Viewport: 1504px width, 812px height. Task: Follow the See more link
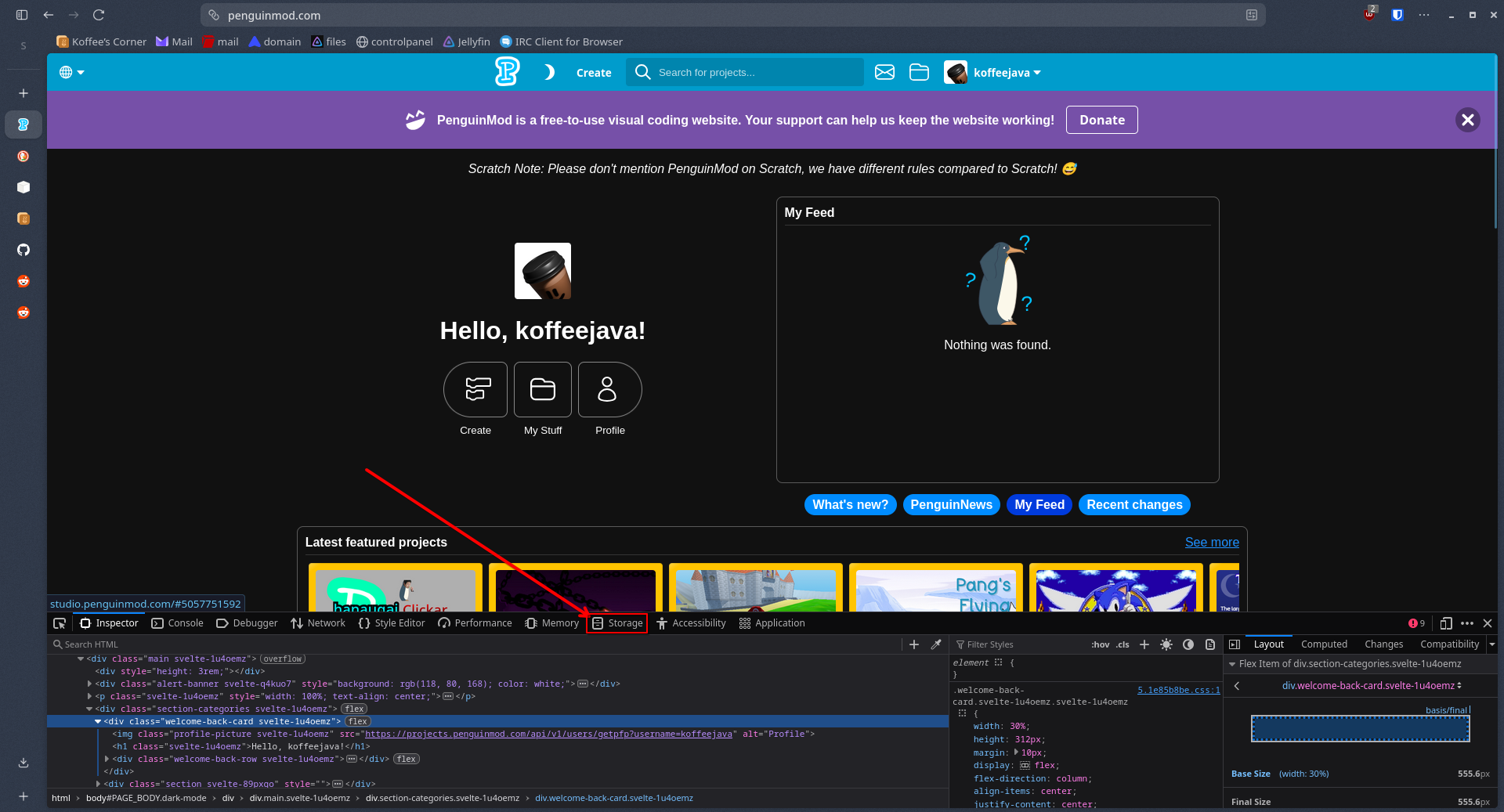coord(1211,542)
